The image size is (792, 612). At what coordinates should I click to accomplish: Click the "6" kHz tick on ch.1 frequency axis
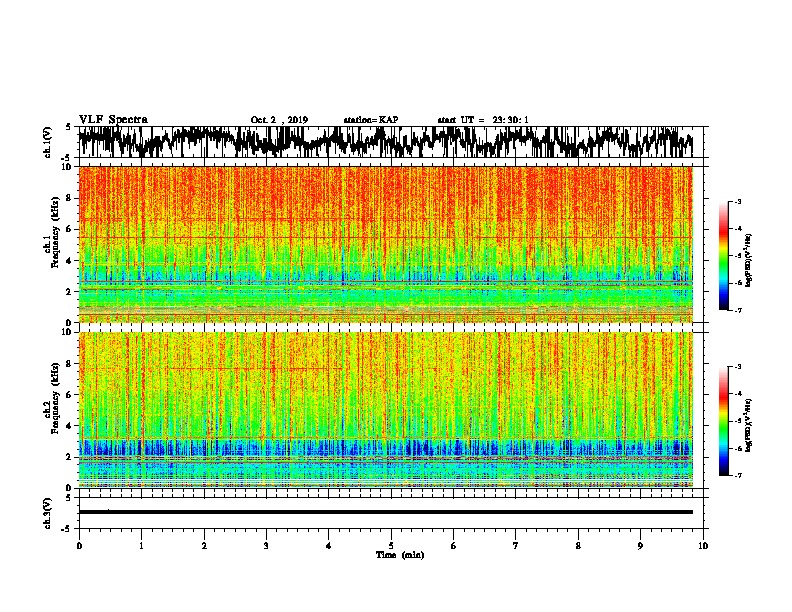click(x=71, y=229)
